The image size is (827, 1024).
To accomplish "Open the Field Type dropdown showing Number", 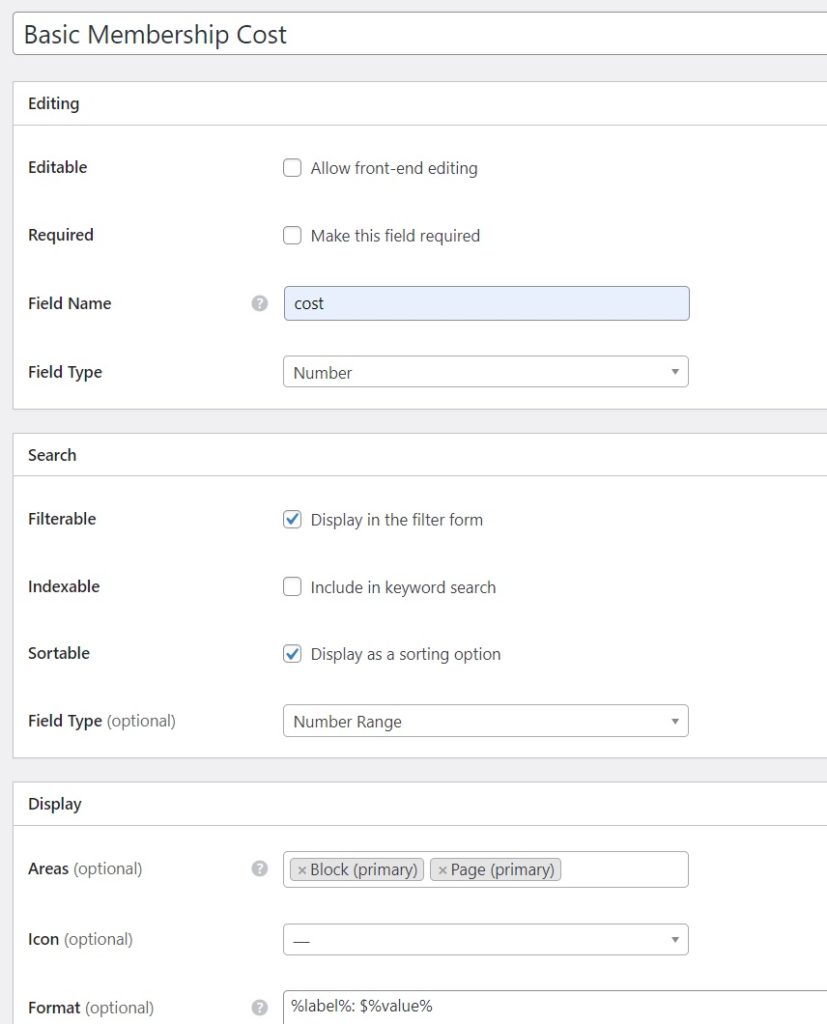I will pos(485,371).
